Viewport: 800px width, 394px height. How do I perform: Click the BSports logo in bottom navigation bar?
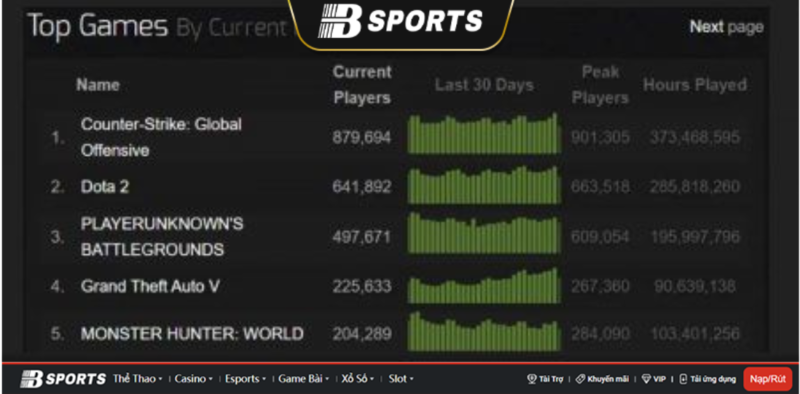click(x=63, y=379)
